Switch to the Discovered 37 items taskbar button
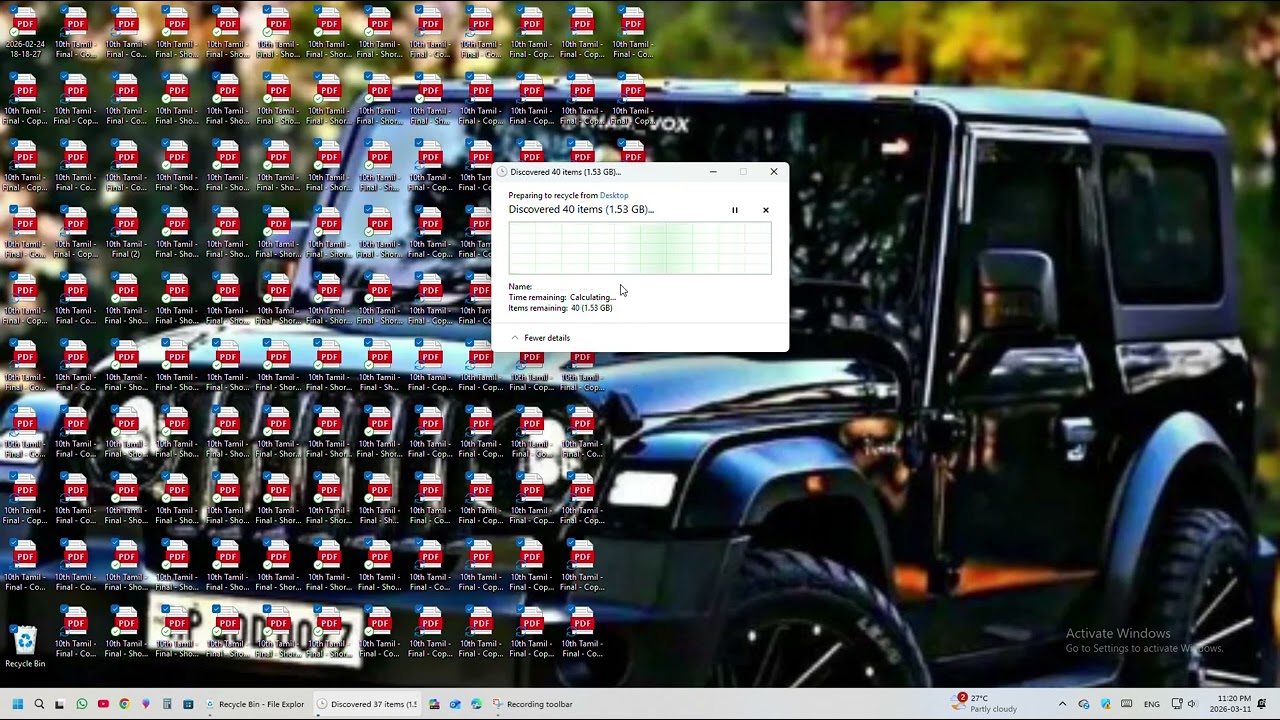The width and height of the screenshot is (1280, 720). coord(367,704)
